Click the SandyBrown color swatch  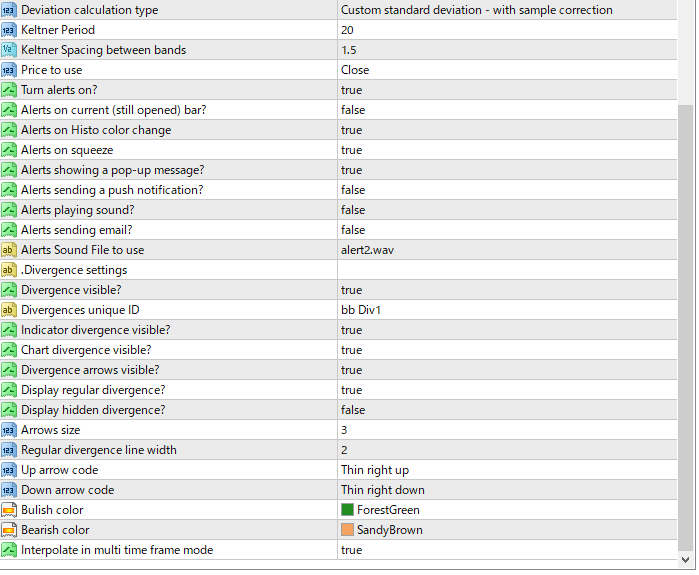pyautogui.click(x=347, y=530)
